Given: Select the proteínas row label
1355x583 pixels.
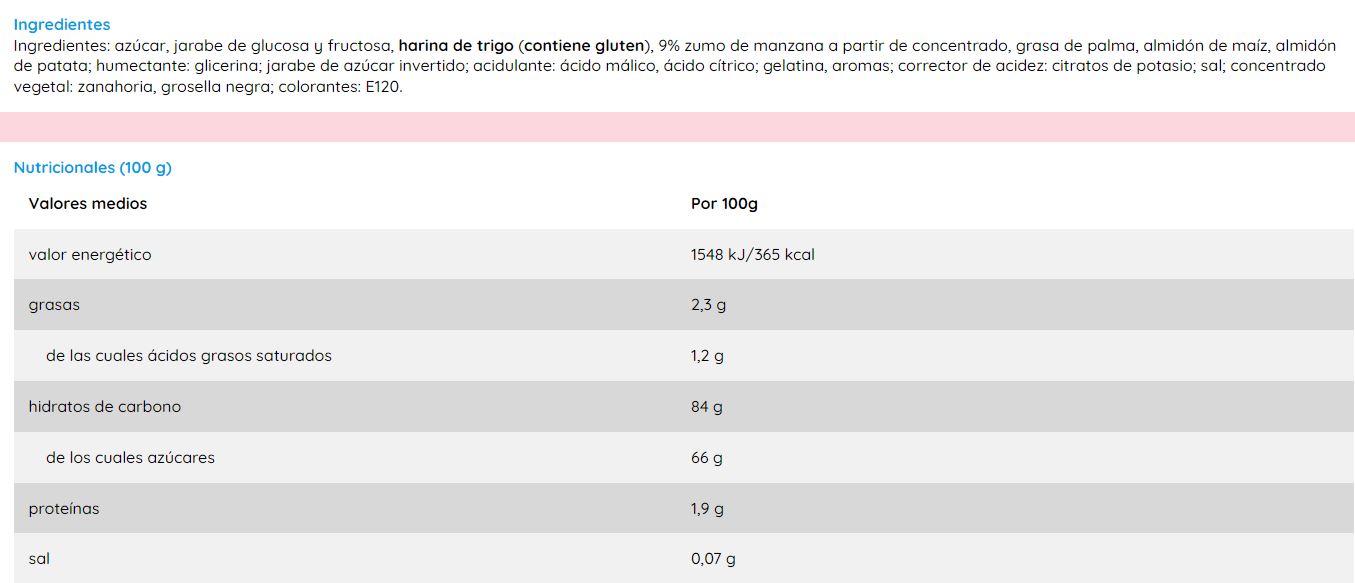Looking at the screenshot, I should tap(64, 508).
